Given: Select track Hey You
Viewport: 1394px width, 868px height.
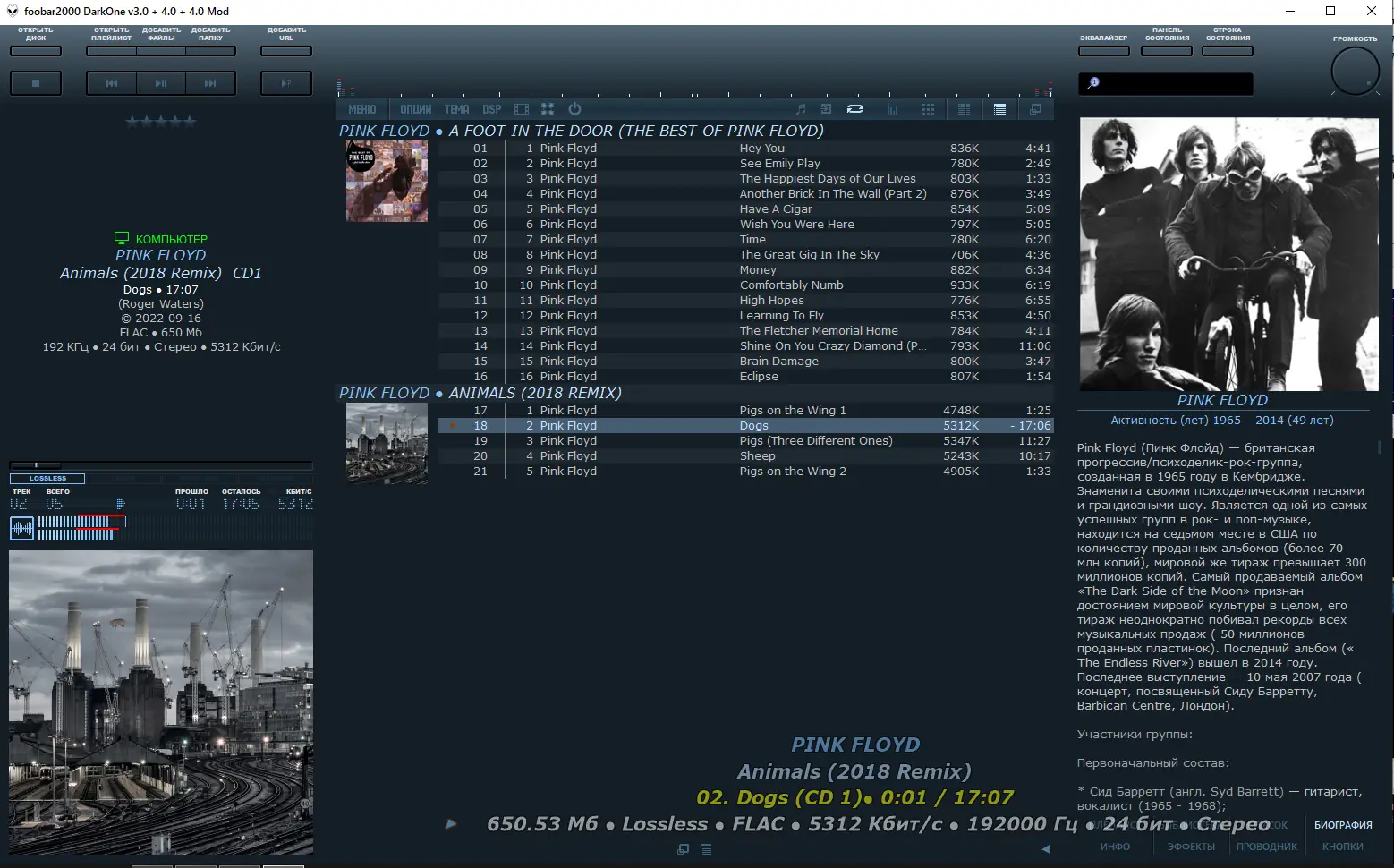Looking at the screenshot, I should point(745,149).
